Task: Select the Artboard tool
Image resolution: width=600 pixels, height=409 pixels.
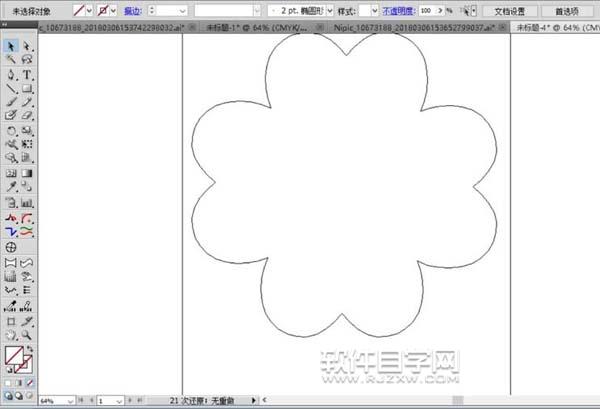Action: point(11,321)
